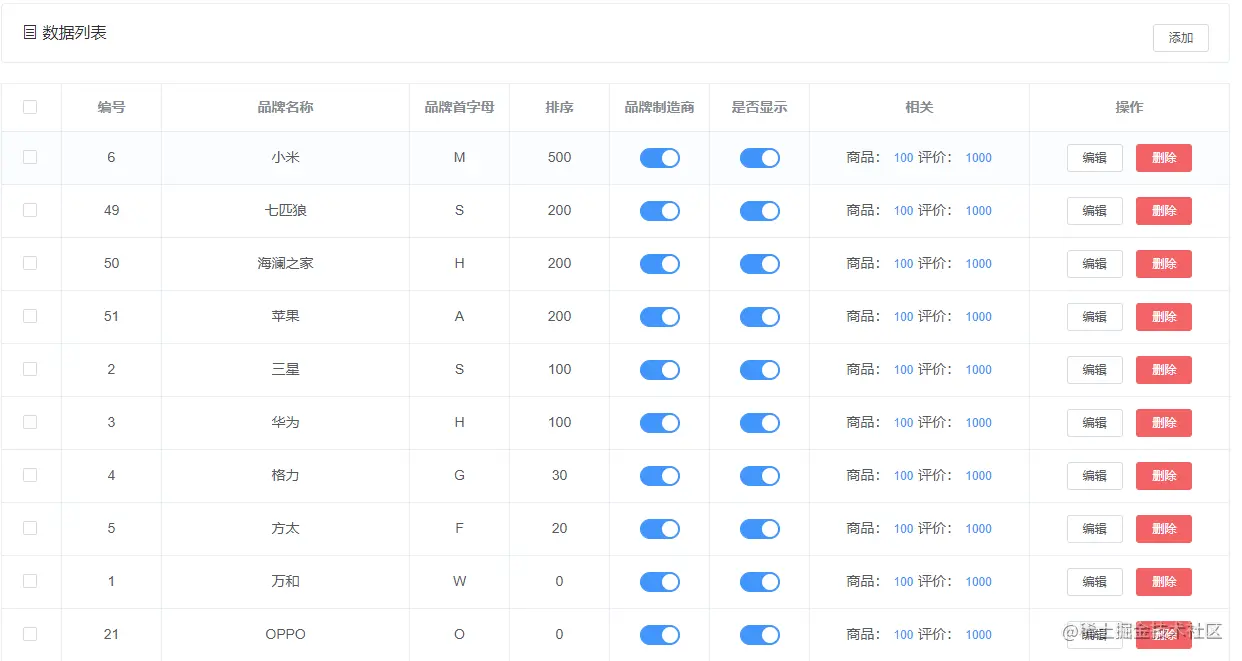This screenshot has height=661, width=1242.
Task: Select the 七匹狼 row checkbox
Action: click(30, 210)
